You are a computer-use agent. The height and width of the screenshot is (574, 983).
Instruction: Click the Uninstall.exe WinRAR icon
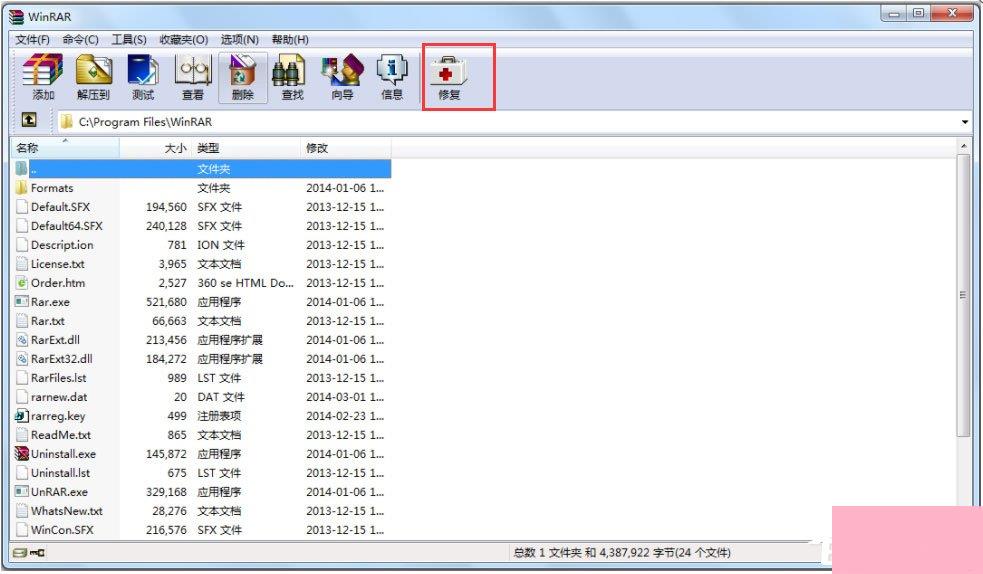(x=21, y=454)
